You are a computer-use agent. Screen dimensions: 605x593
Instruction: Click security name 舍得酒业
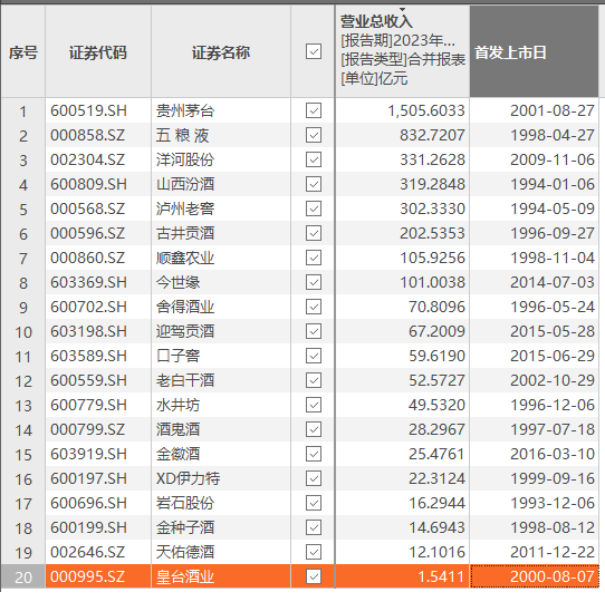point(185,307)
